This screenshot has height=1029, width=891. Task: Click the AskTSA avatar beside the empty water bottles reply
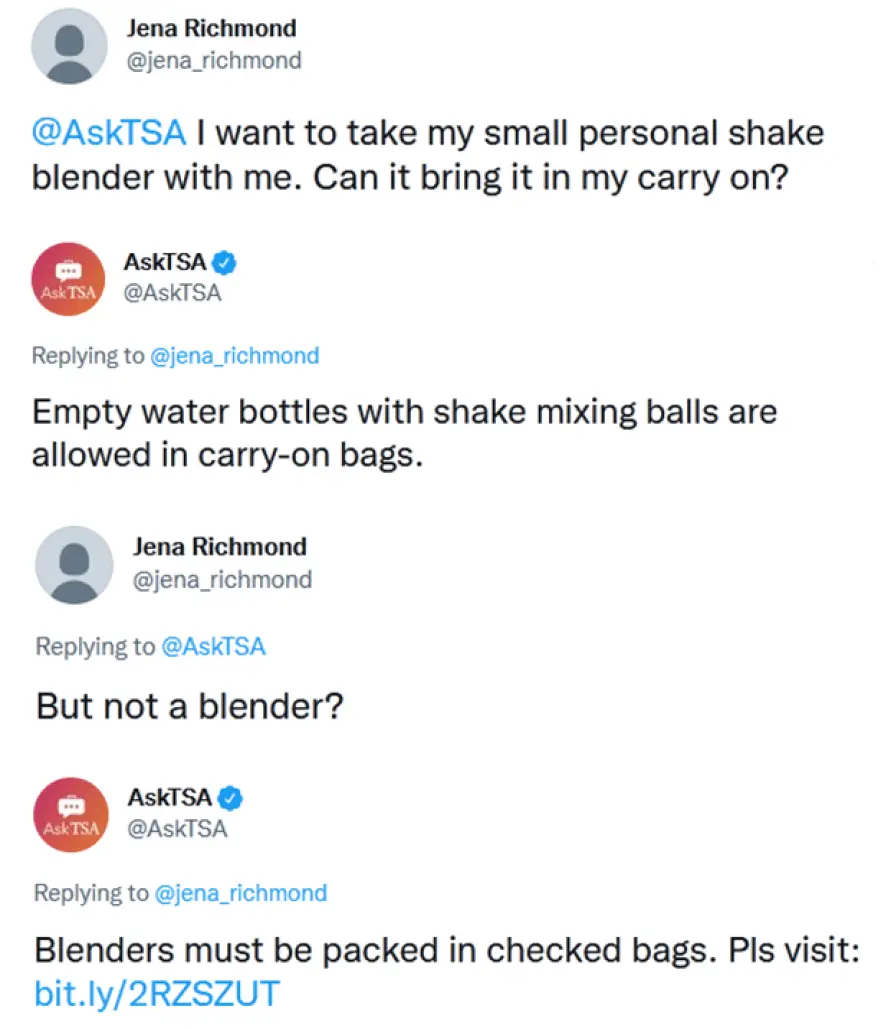(68, 279)
